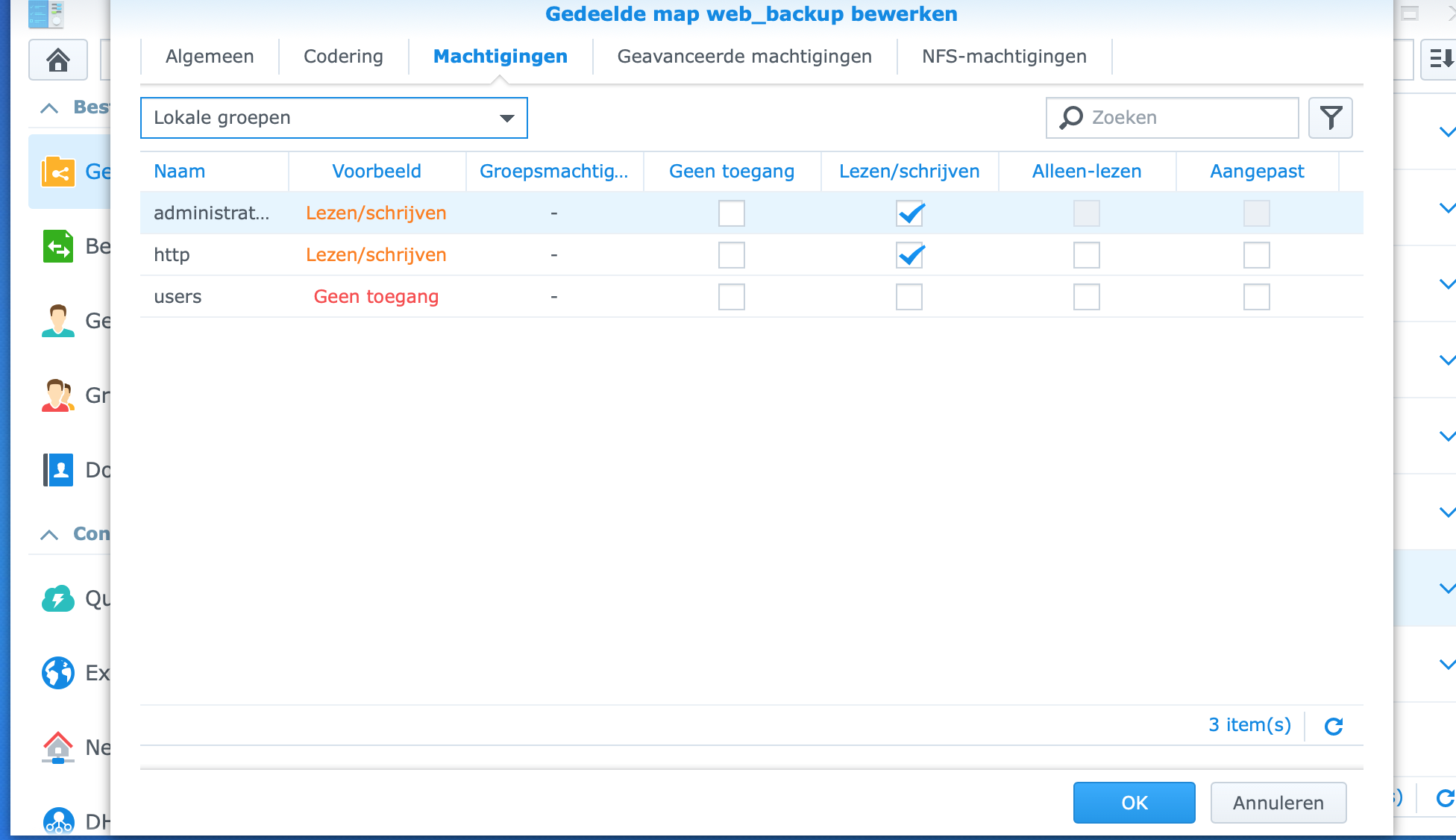Viewport: 1456px width, 840px height.
Task: Check Aangepast for http group
Action: click(1257, 255)
